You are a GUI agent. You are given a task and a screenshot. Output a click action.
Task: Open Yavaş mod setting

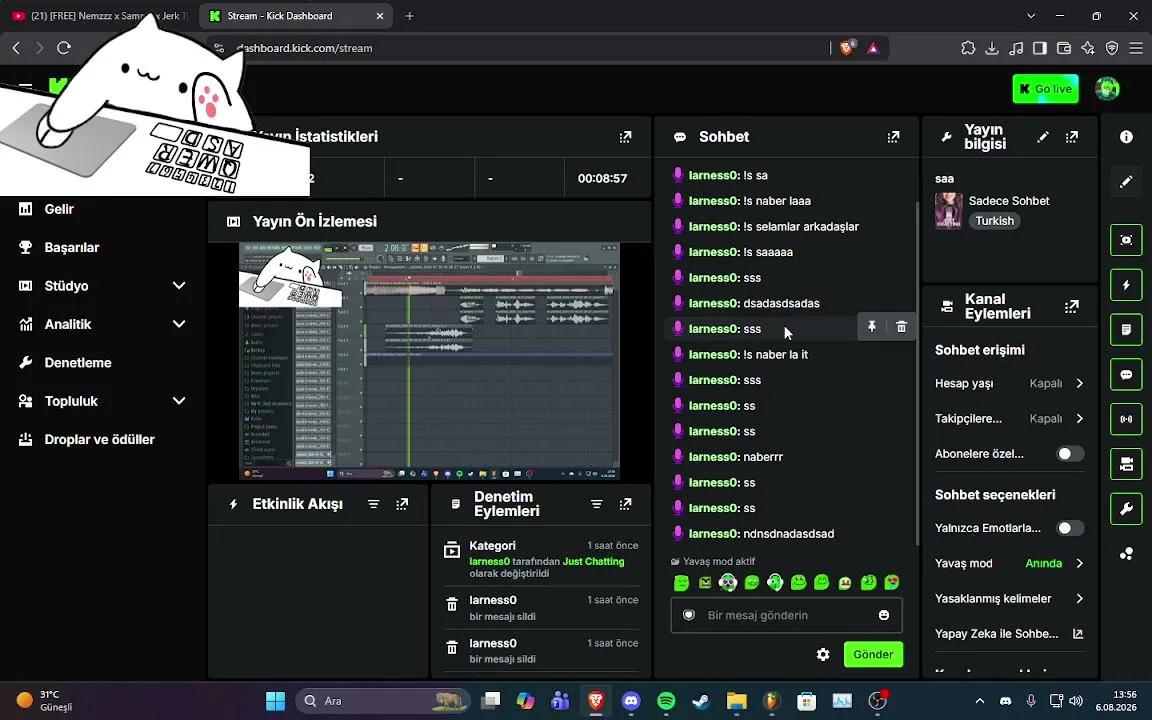point(1009,564)
